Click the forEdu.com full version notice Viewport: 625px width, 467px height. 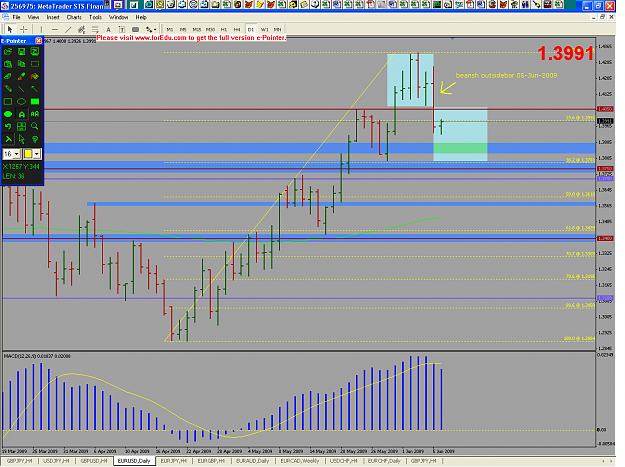[x=191, y=38]
